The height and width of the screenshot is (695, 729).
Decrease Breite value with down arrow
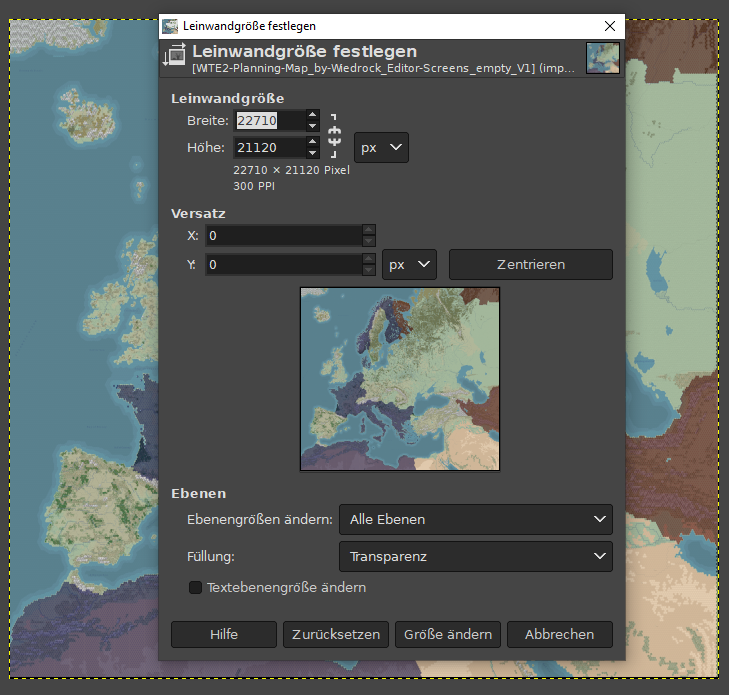313,126
